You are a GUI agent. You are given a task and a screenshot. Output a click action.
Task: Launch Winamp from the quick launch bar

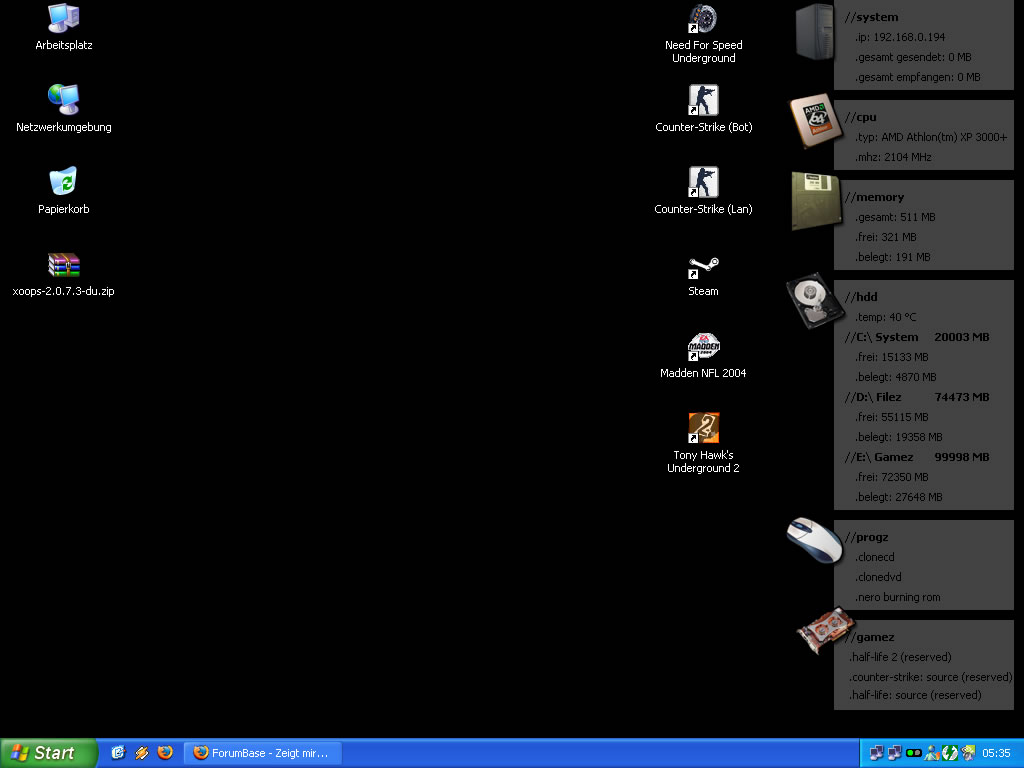(142, 753)
